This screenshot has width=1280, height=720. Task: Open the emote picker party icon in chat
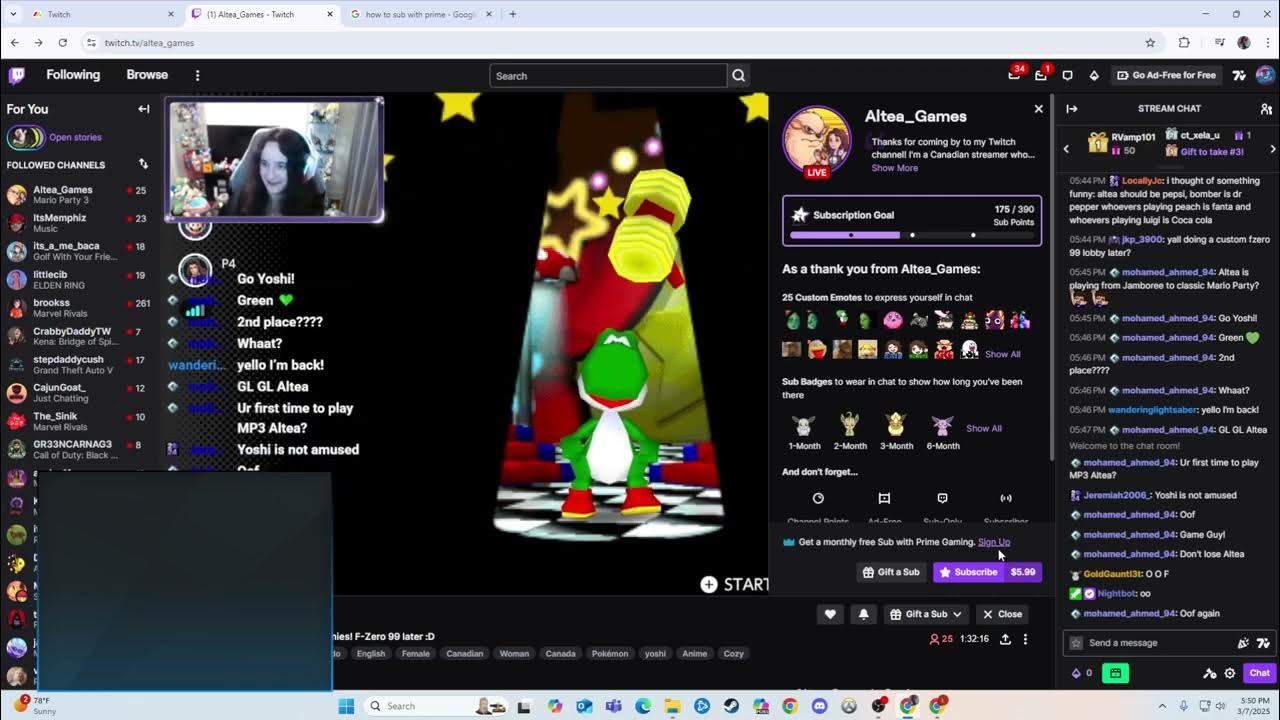[1243, 643]
